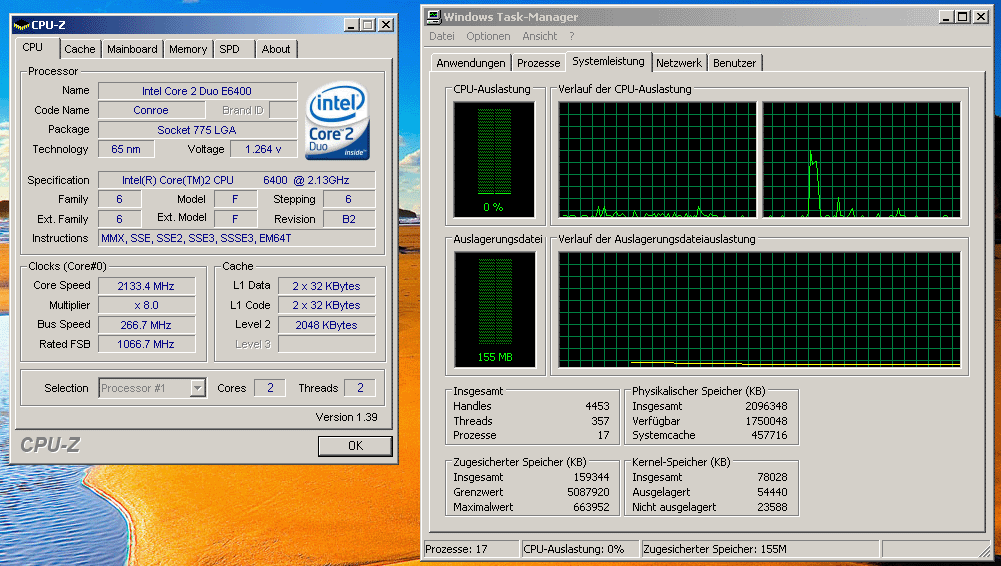Click the second CPU core history graph

coord(861,160)
